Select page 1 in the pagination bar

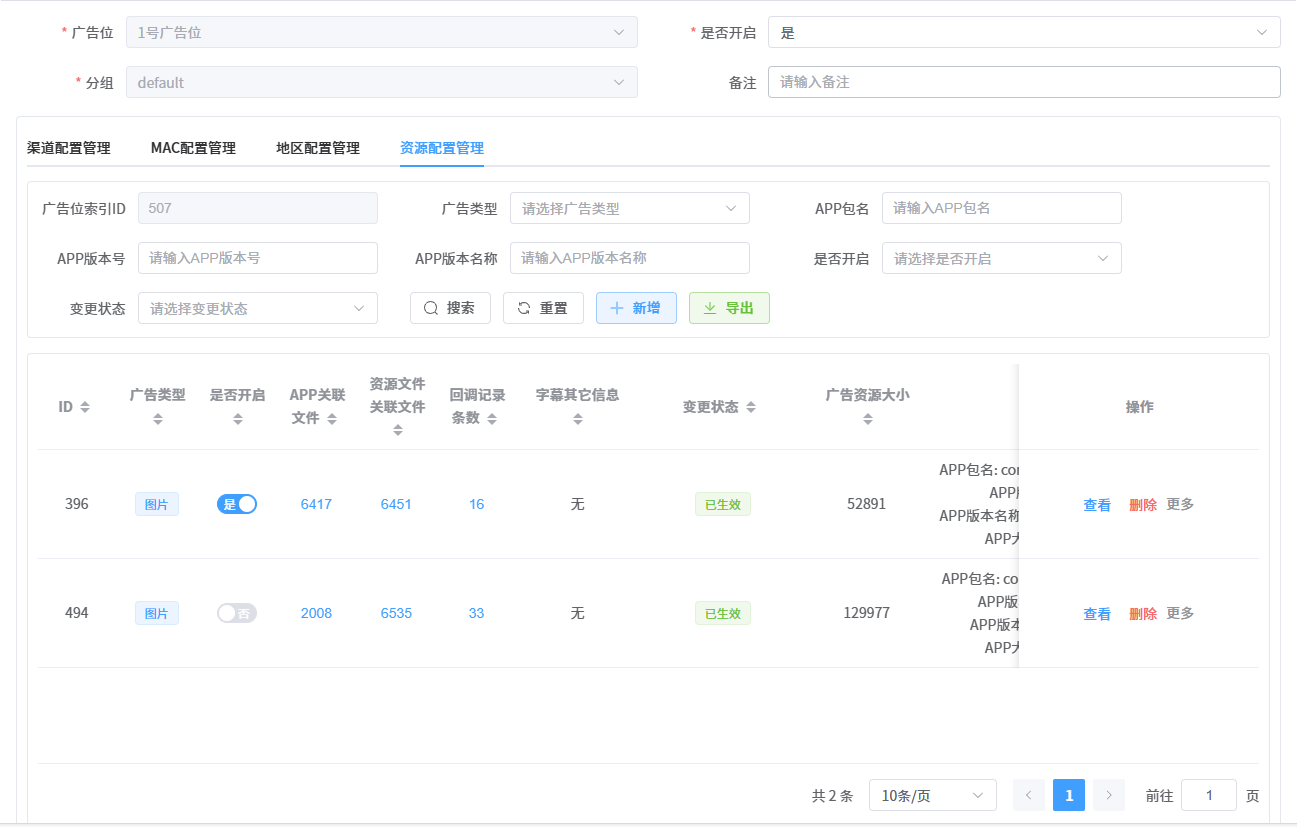(x=1068, y=795)
